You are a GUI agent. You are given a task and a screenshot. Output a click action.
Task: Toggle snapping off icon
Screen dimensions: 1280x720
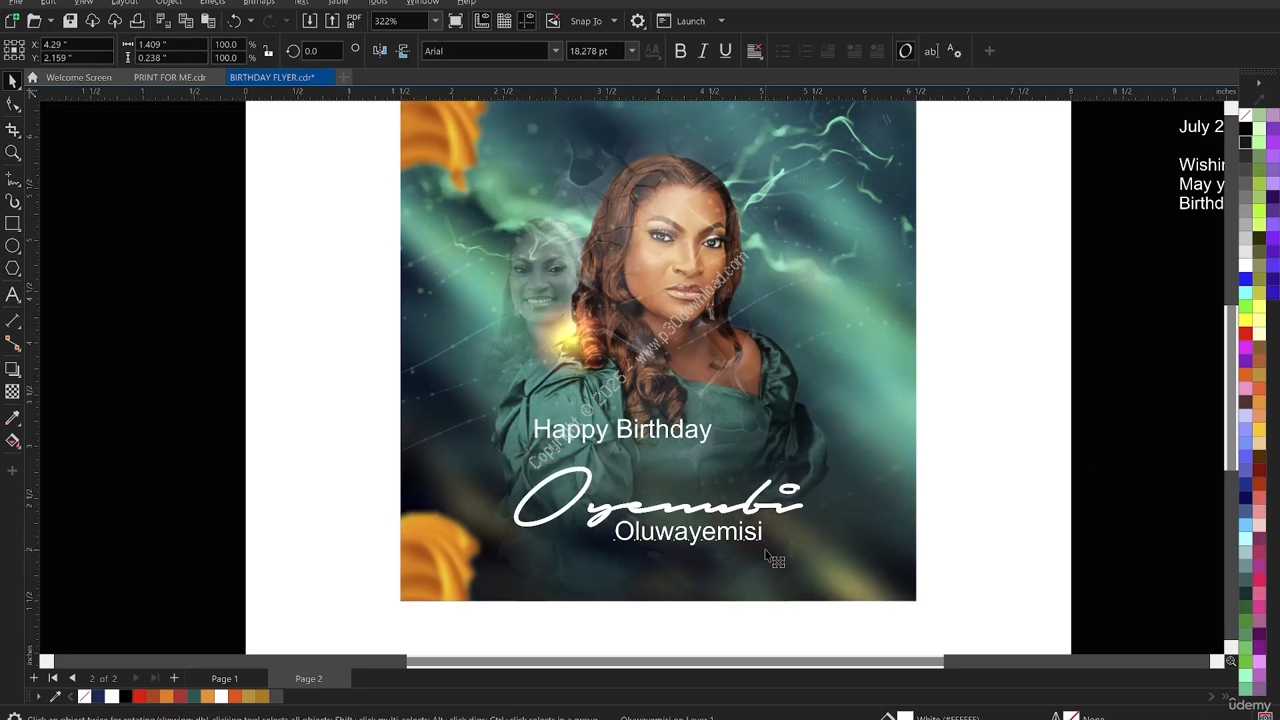554,21
